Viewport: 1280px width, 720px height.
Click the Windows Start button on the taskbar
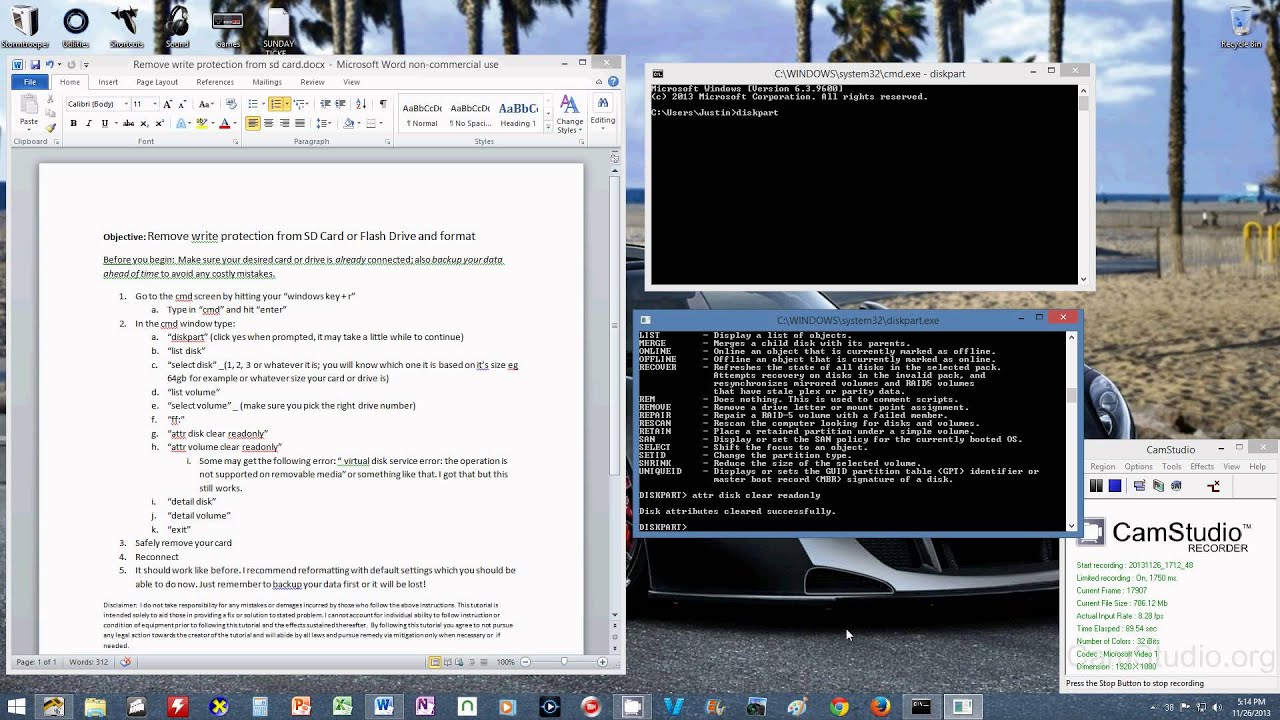(x=17, y=707)
